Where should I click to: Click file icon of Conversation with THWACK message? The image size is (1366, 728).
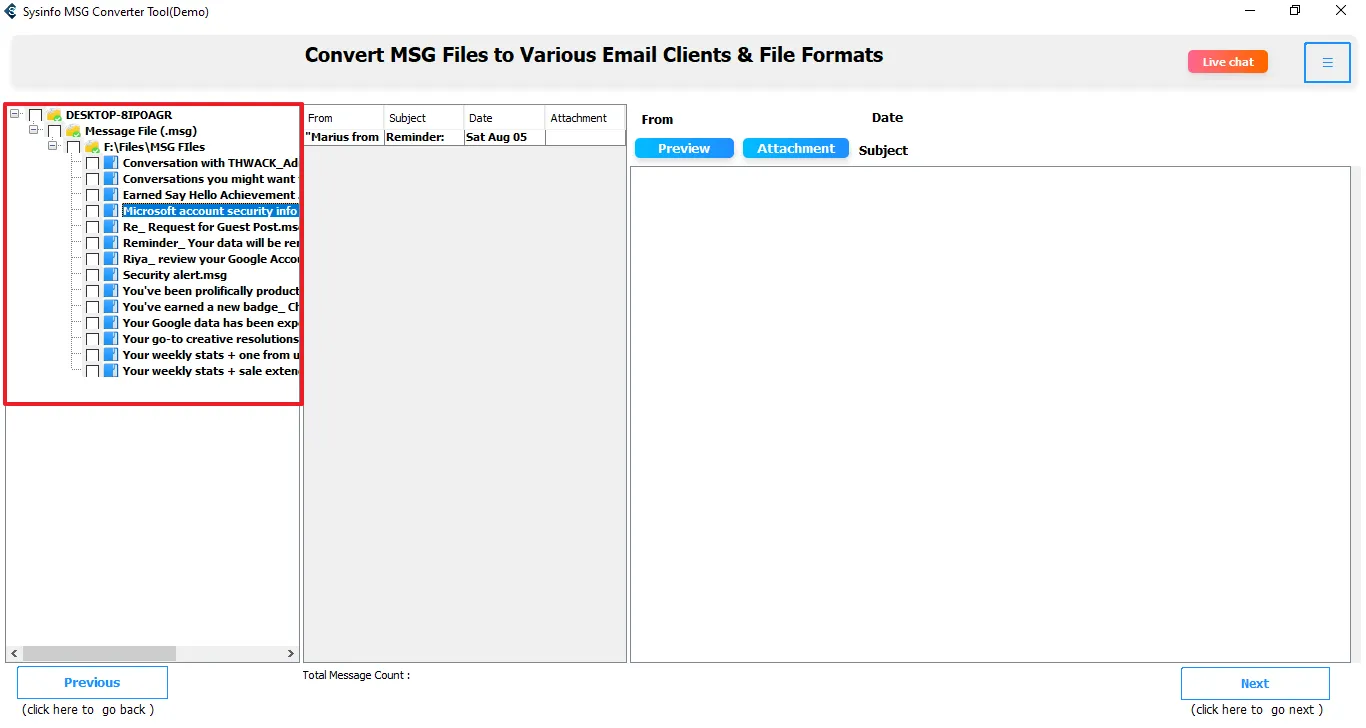(111, 163)
